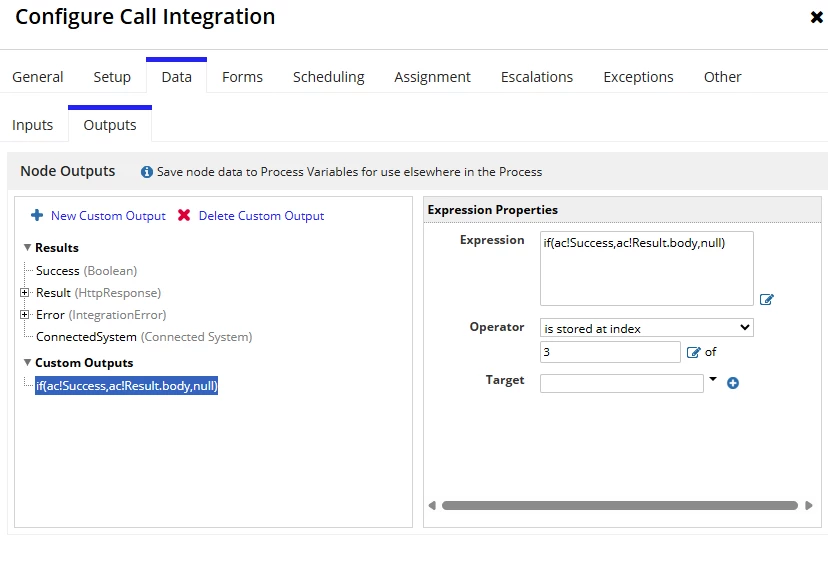
Task: Click the Target input field
Action: pyautogui.click(x=622, y=383)
